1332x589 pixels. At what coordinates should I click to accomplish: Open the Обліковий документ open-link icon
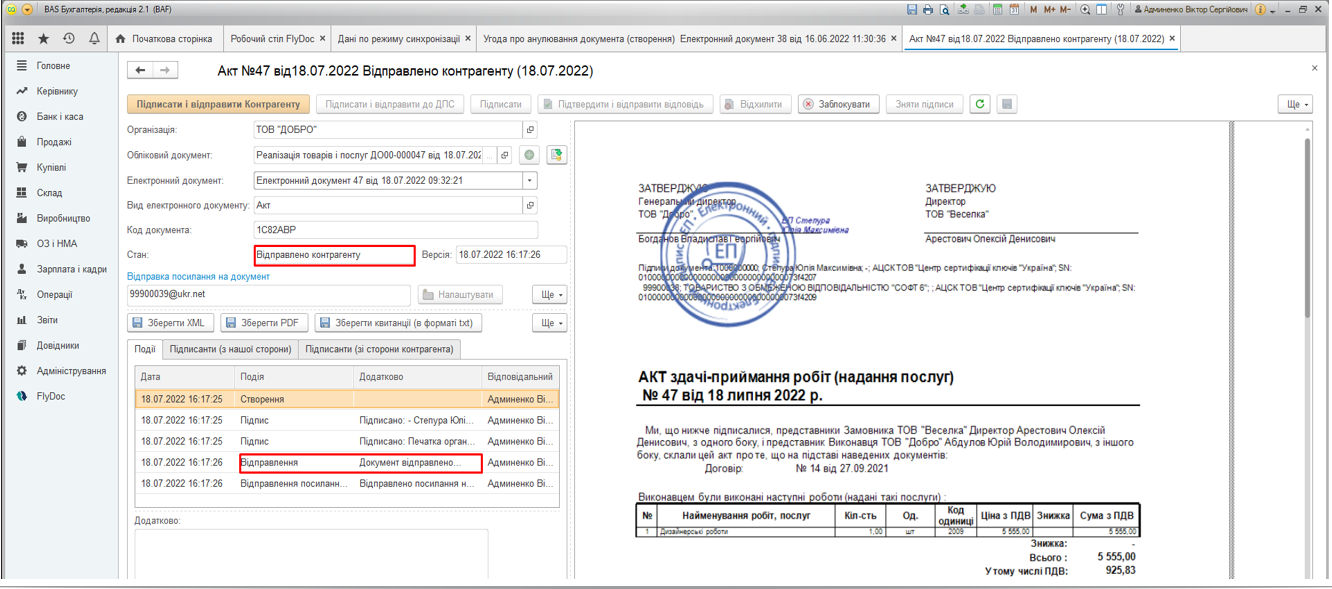point(505,155)
